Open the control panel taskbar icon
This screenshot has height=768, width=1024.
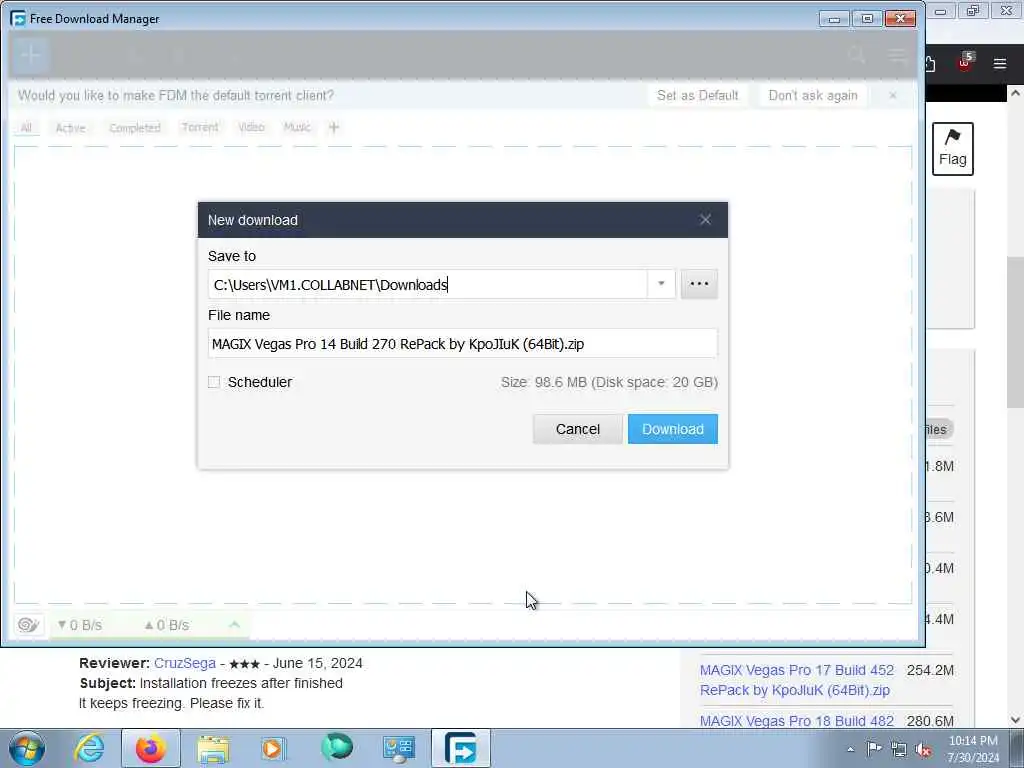click(x=398, y=748)
